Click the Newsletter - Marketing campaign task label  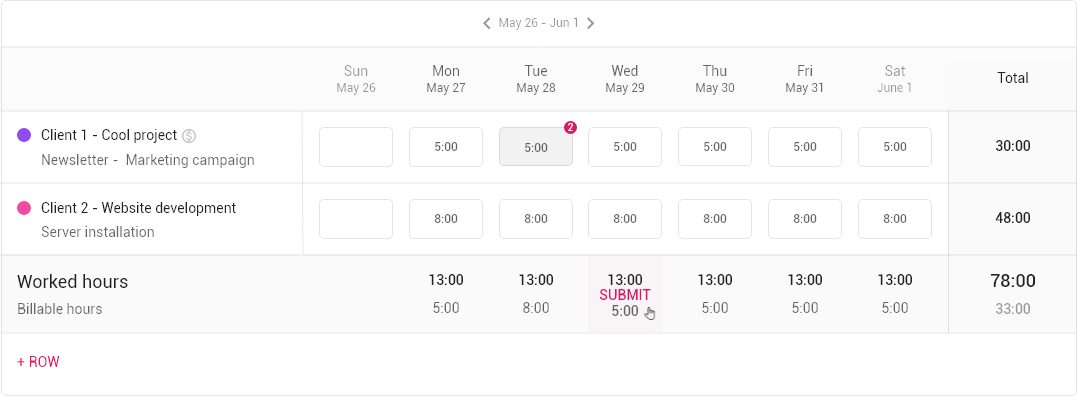pos(148,160)
